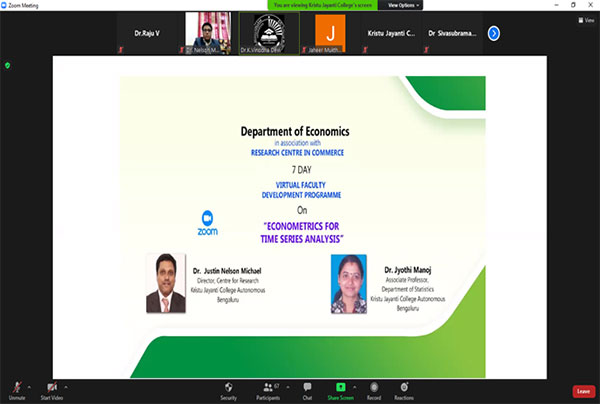Select Nelson M participant video thumbnail
This screenshot has height=404, width=600.
coord(208,33)
